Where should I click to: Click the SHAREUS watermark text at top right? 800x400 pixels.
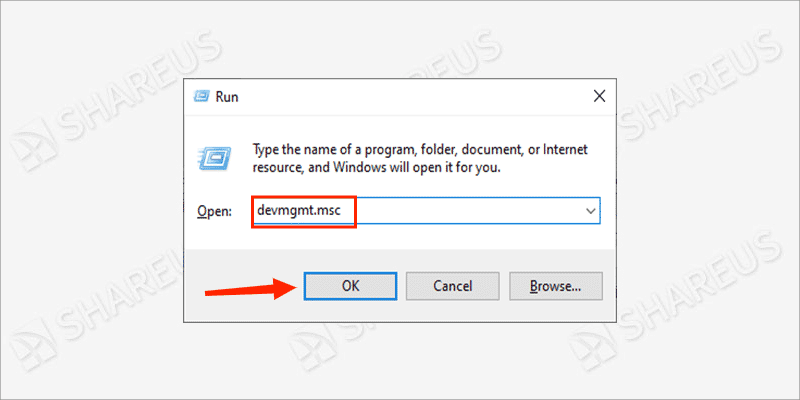pos(700,85)
